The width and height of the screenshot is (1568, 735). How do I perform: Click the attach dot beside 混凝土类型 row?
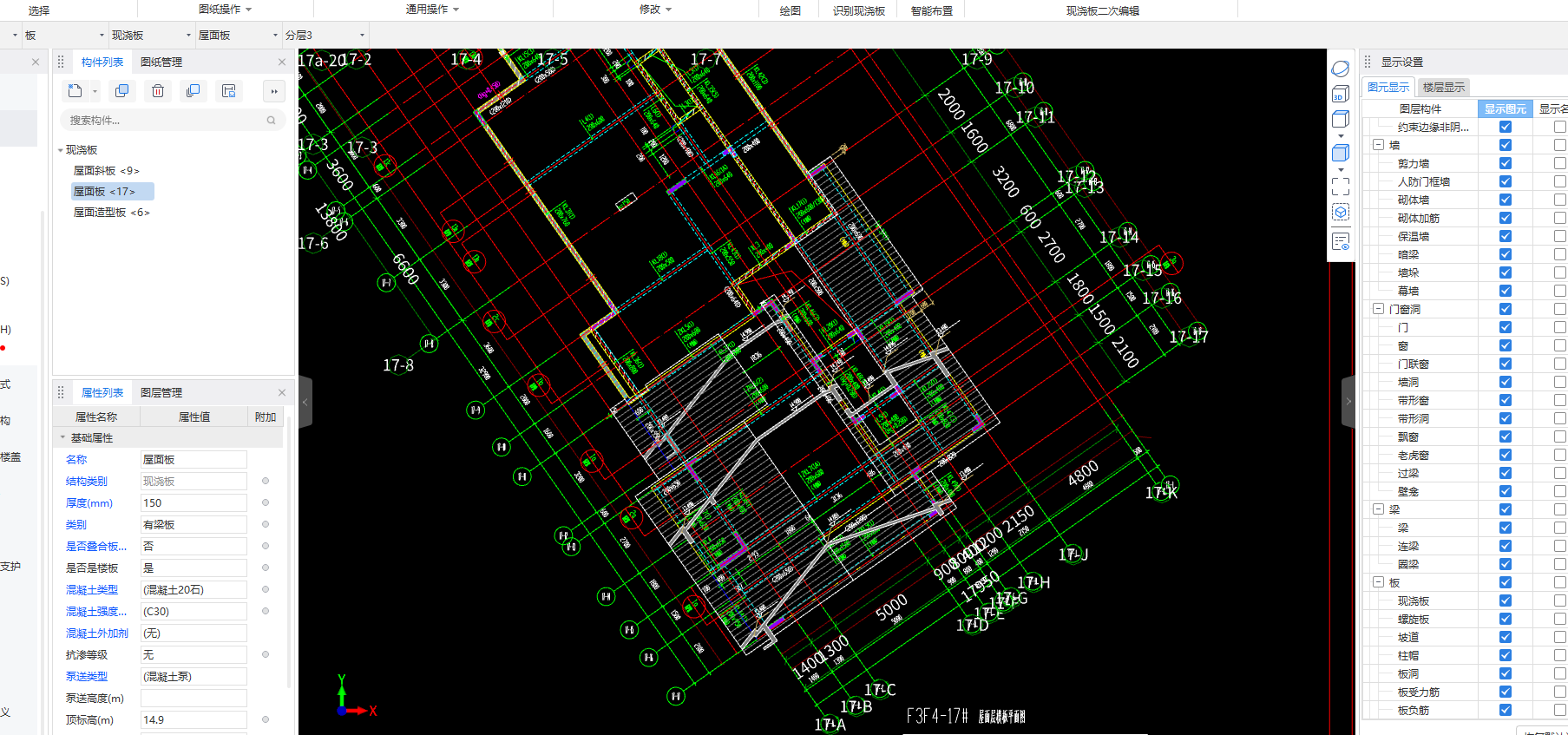pos(266,589)
